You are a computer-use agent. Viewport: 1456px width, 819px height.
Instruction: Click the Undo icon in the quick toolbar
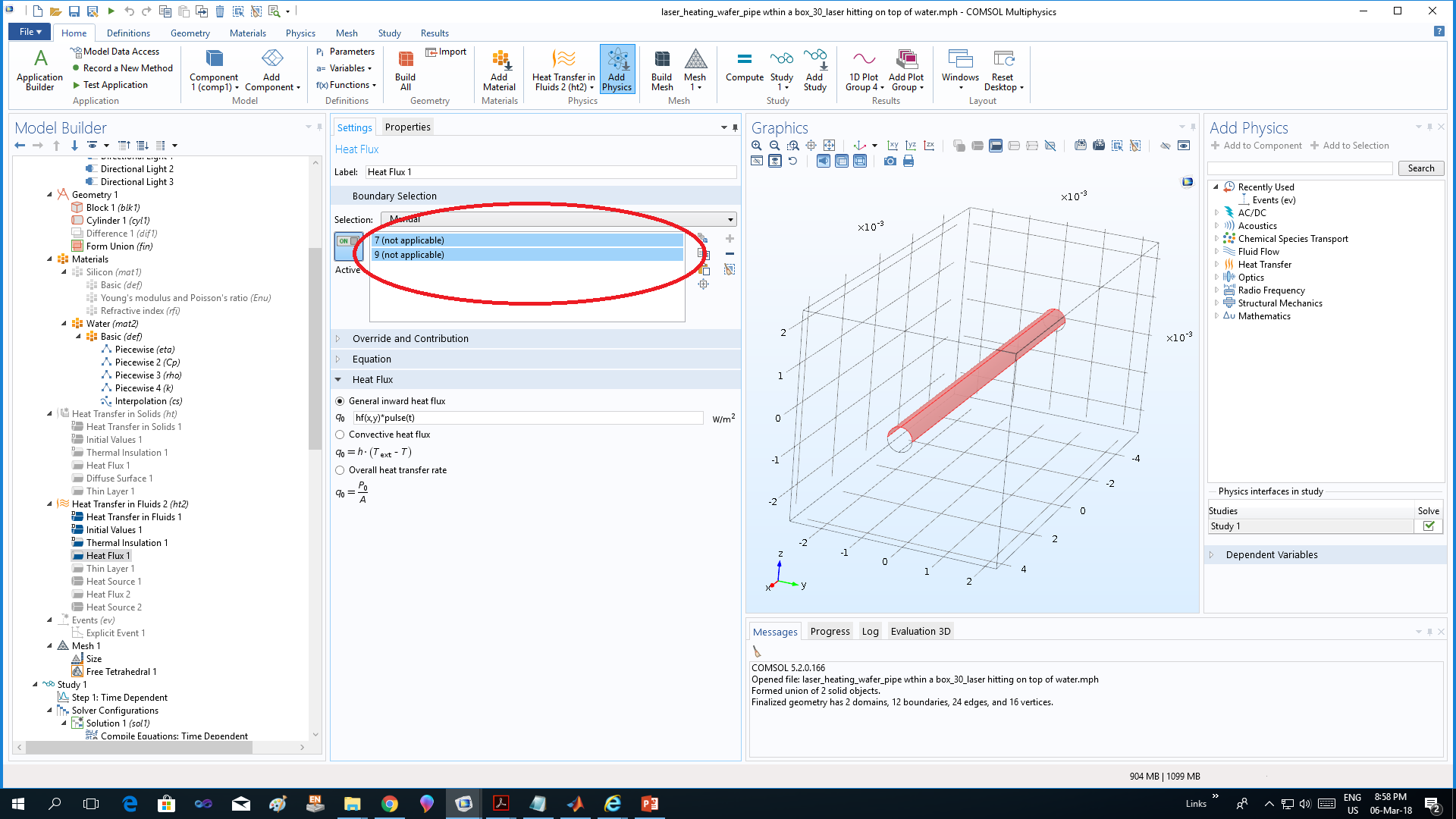coord(129,11)
